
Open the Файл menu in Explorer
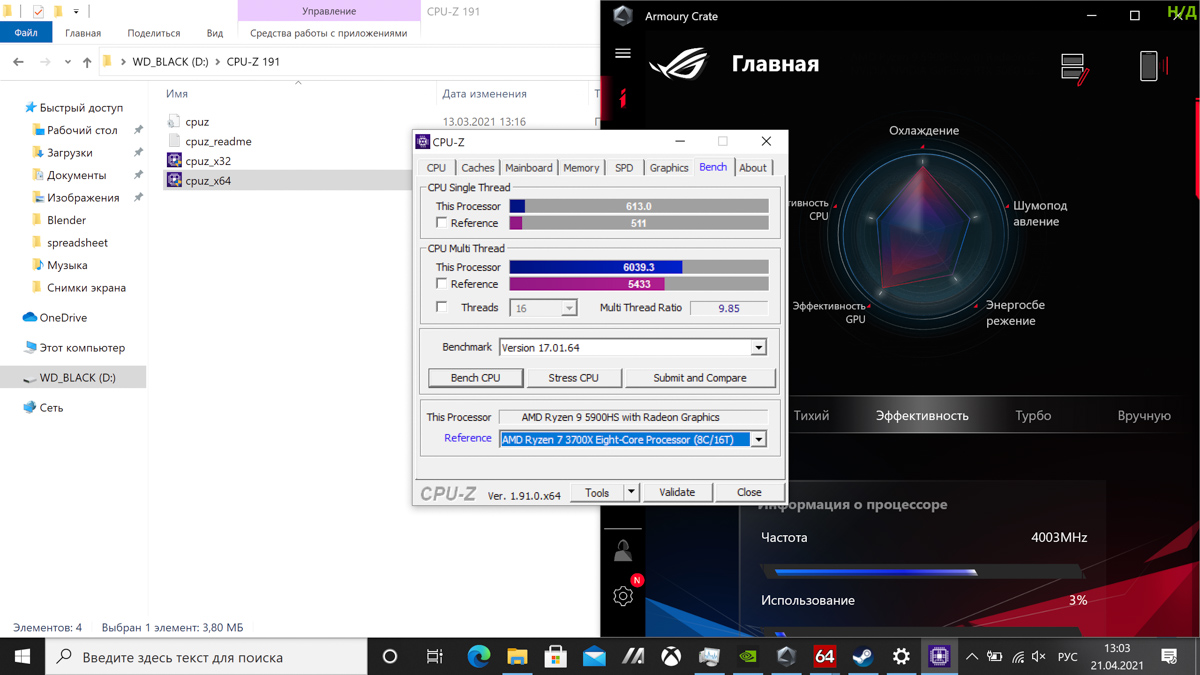(26, 33)
